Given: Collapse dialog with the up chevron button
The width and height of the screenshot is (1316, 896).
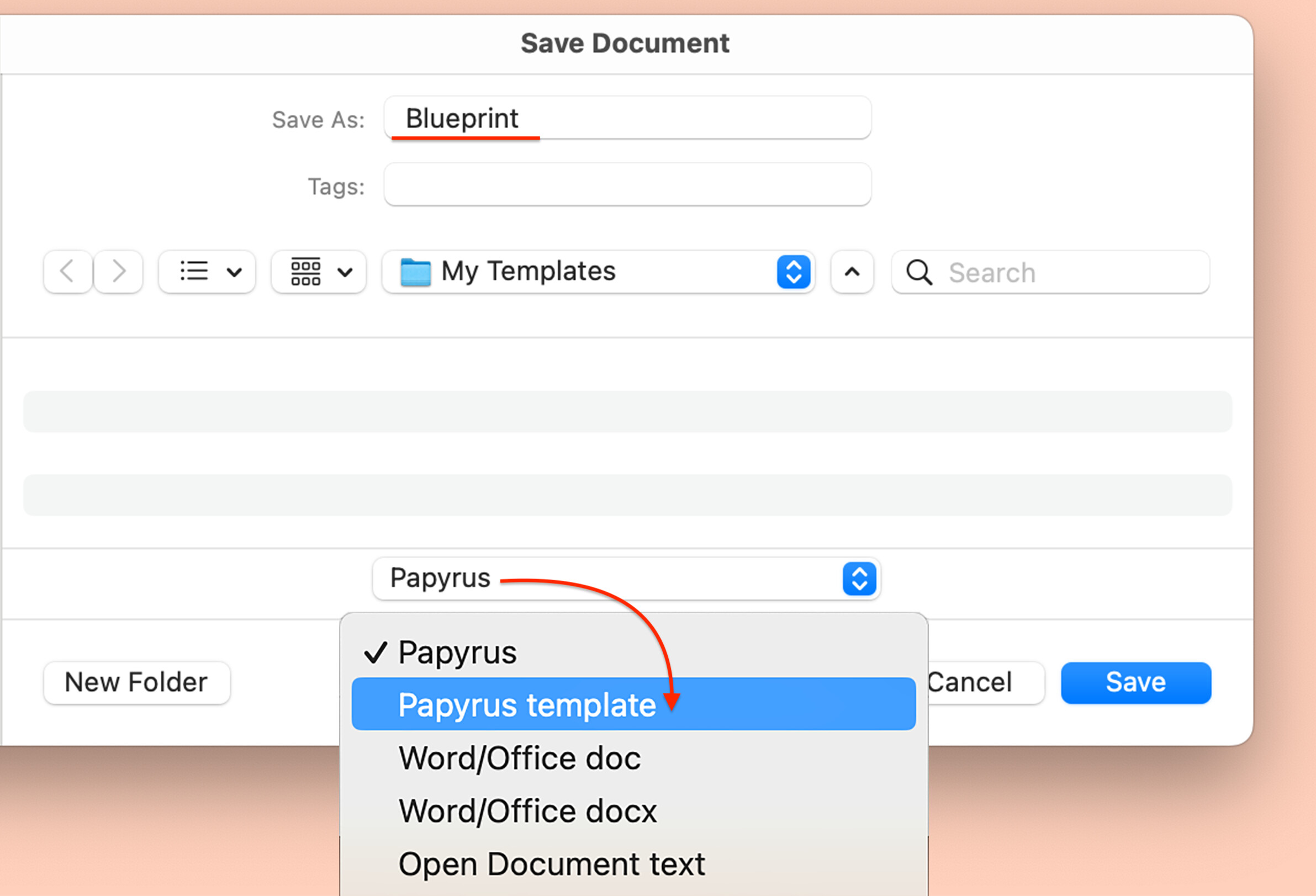Looking at the screenshot, I should point(852,272).
